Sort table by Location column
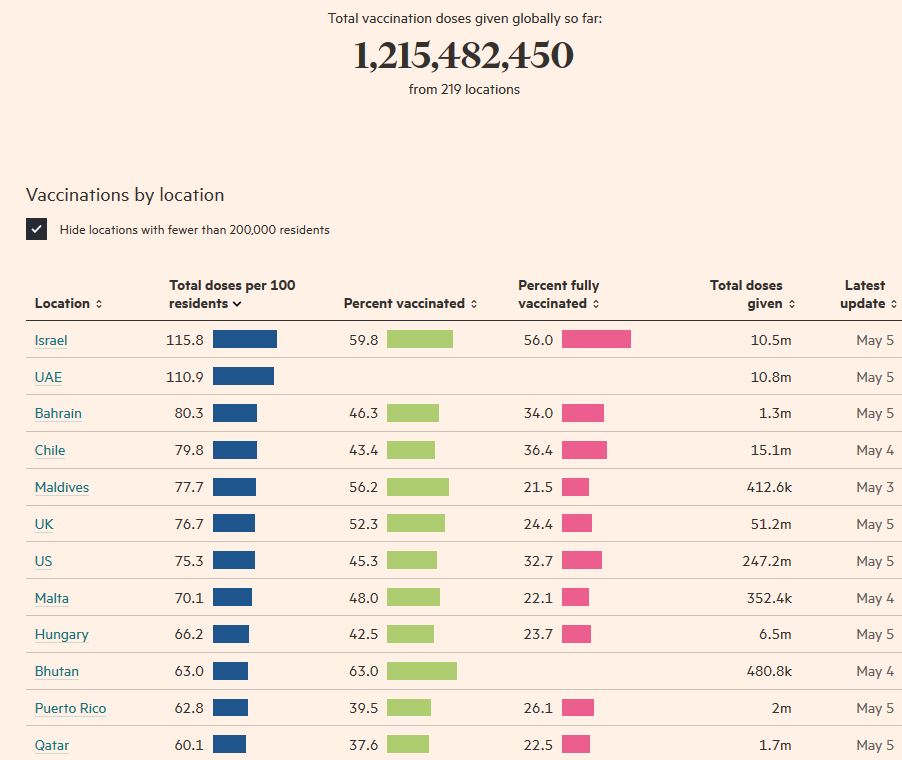This screenshot has width=902, height=760. click(68, 303)
